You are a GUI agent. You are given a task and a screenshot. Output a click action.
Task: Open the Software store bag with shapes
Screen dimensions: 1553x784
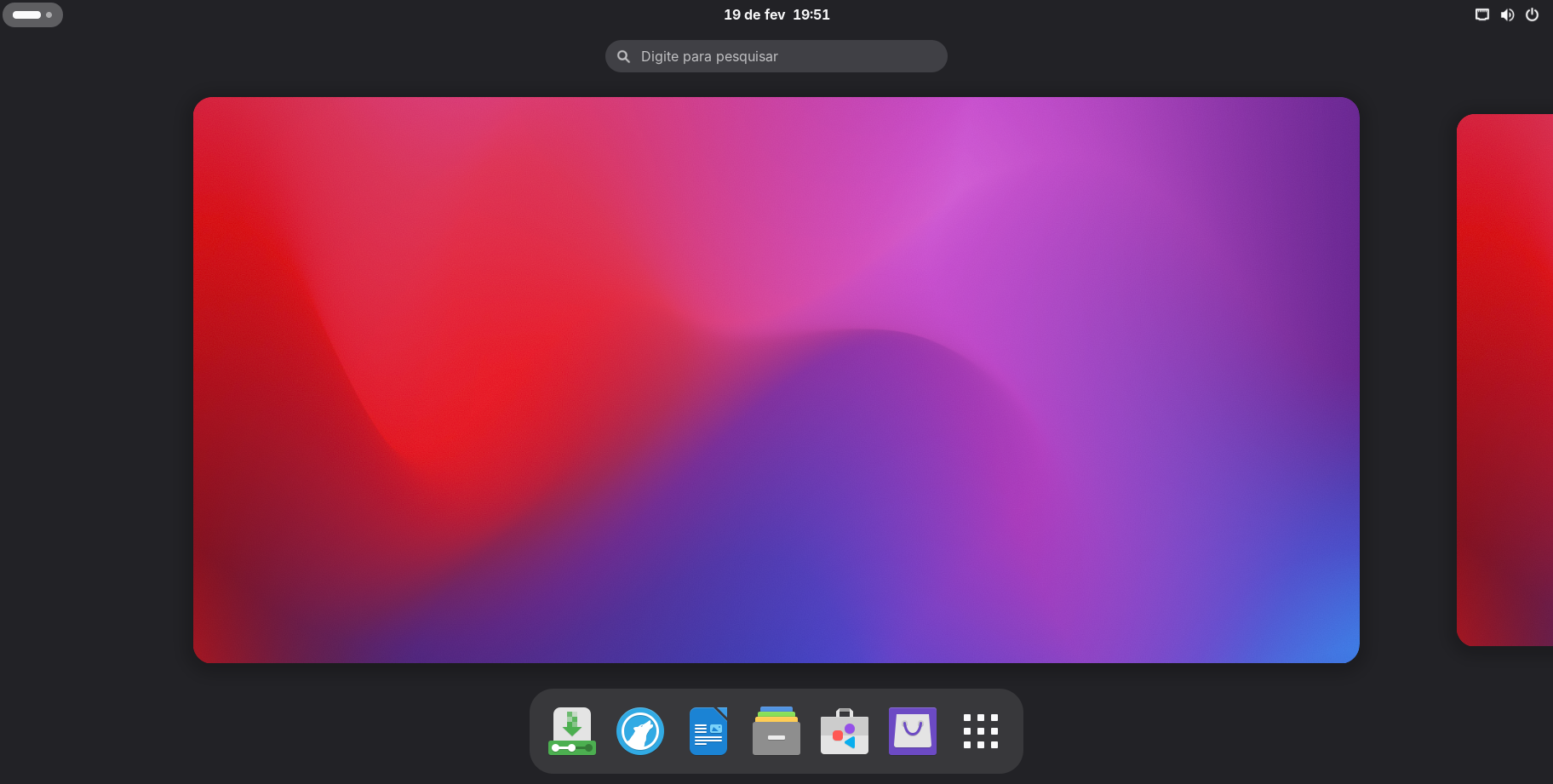coord(845,731)
